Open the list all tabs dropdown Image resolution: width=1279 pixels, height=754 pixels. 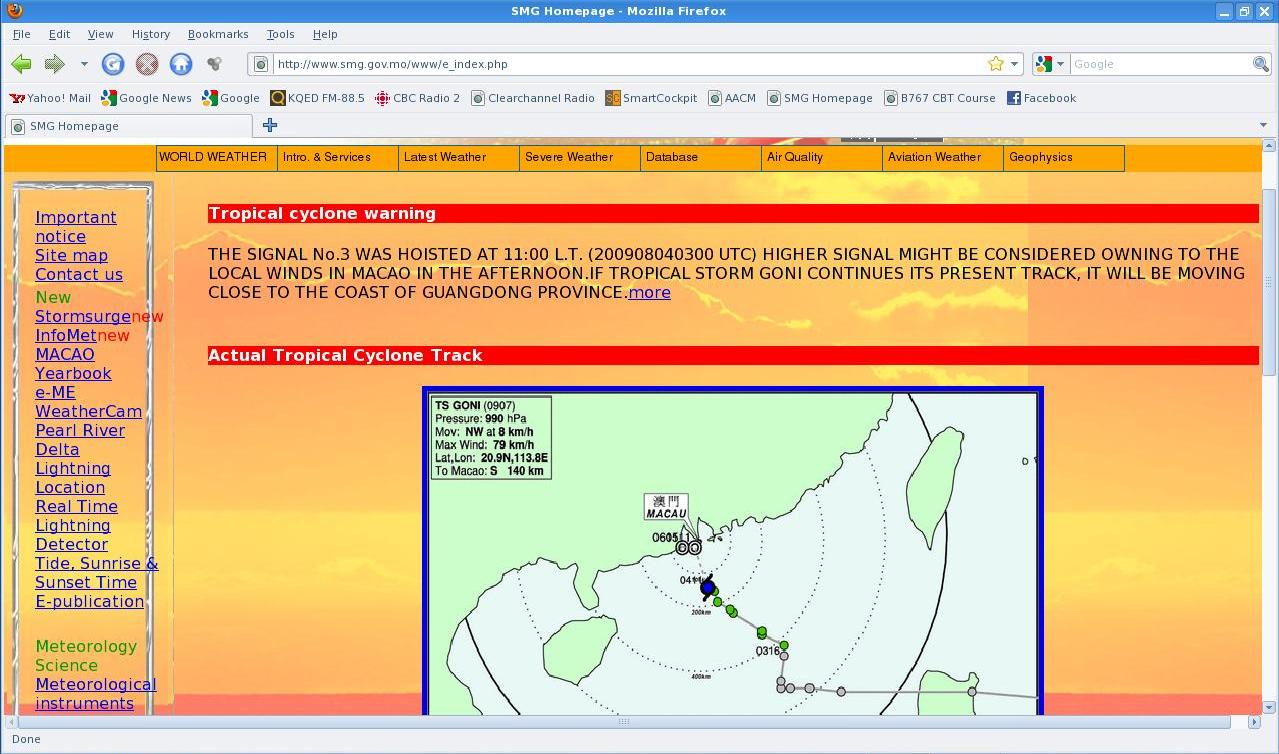1263,126
